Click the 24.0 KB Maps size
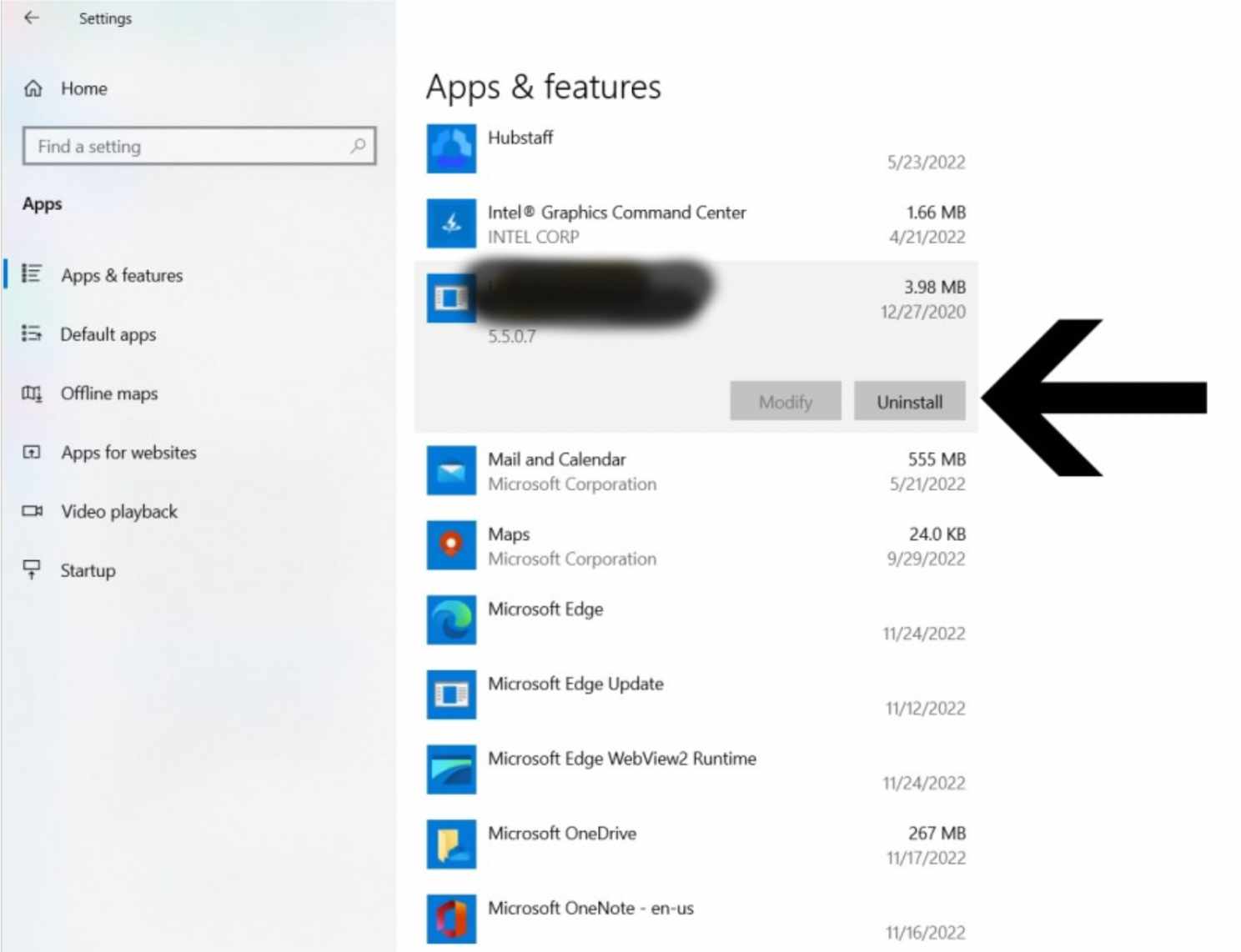The width and height of the screenshot is (1241, 952). click(x=937, y=534)
